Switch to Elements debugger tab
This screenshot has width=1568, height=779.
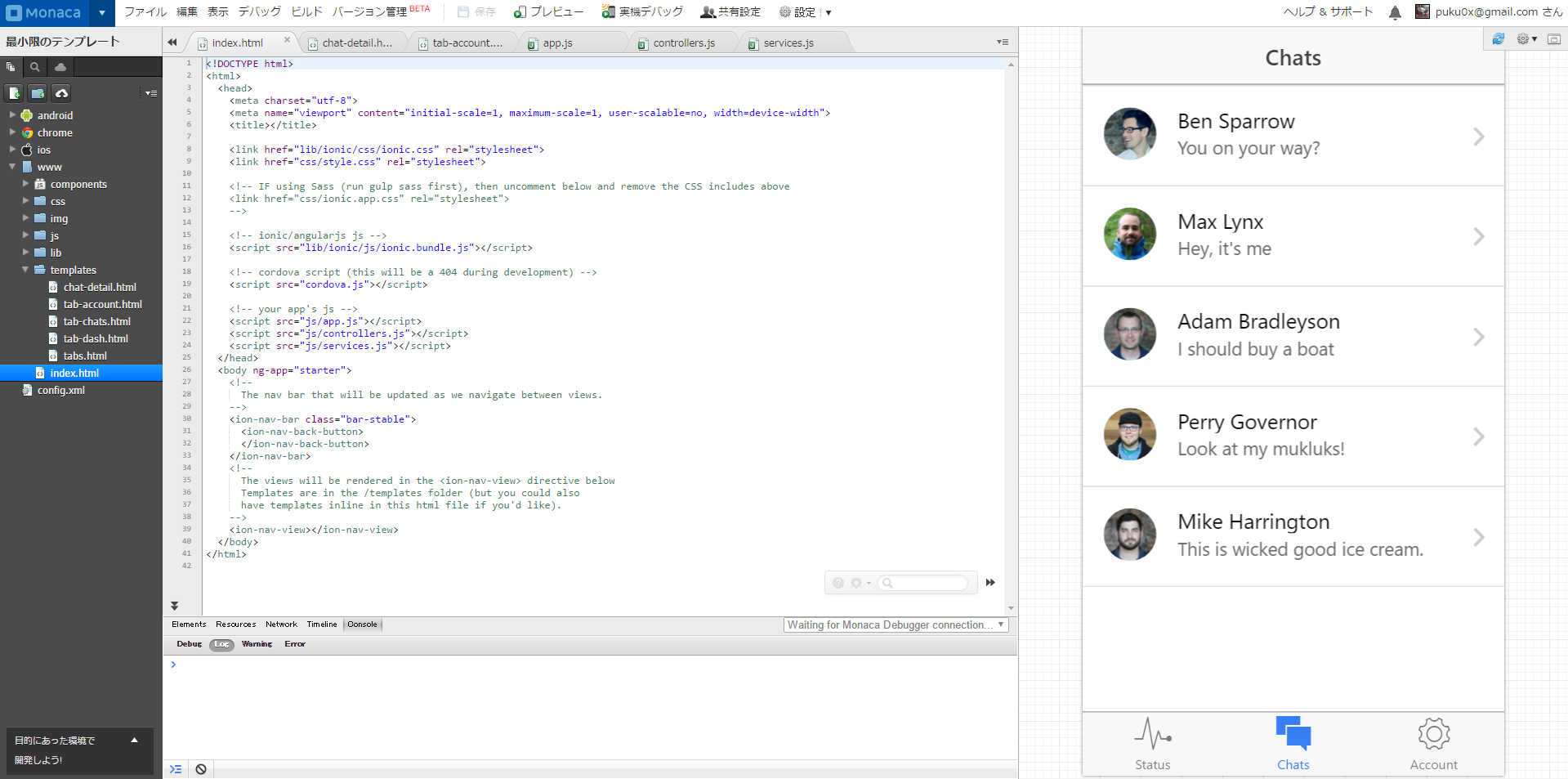[x=189, y=625]
